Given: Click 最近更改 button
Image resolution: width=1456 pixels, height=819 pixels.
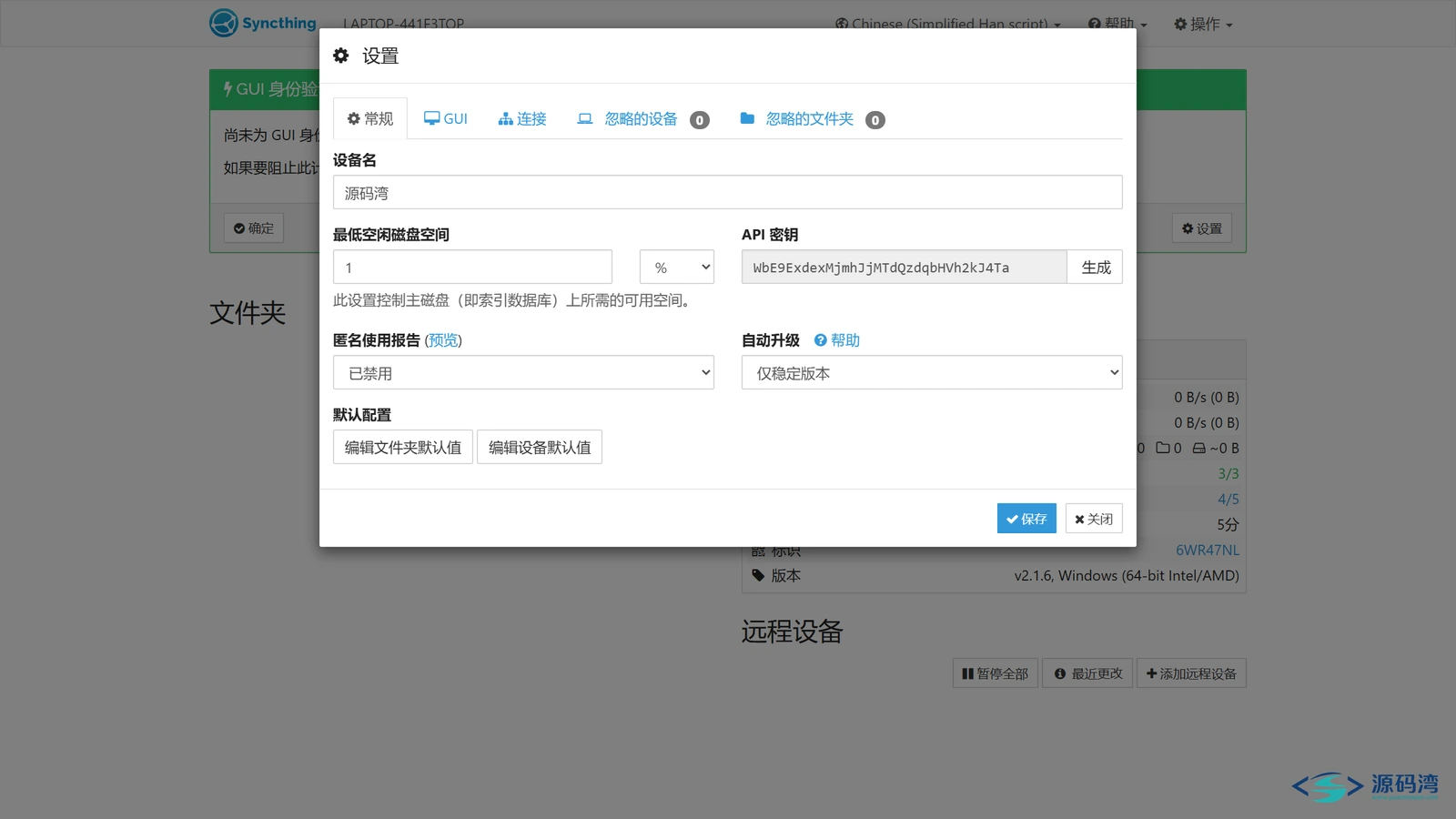Looking at the screenshot, I should point(1087,673).
